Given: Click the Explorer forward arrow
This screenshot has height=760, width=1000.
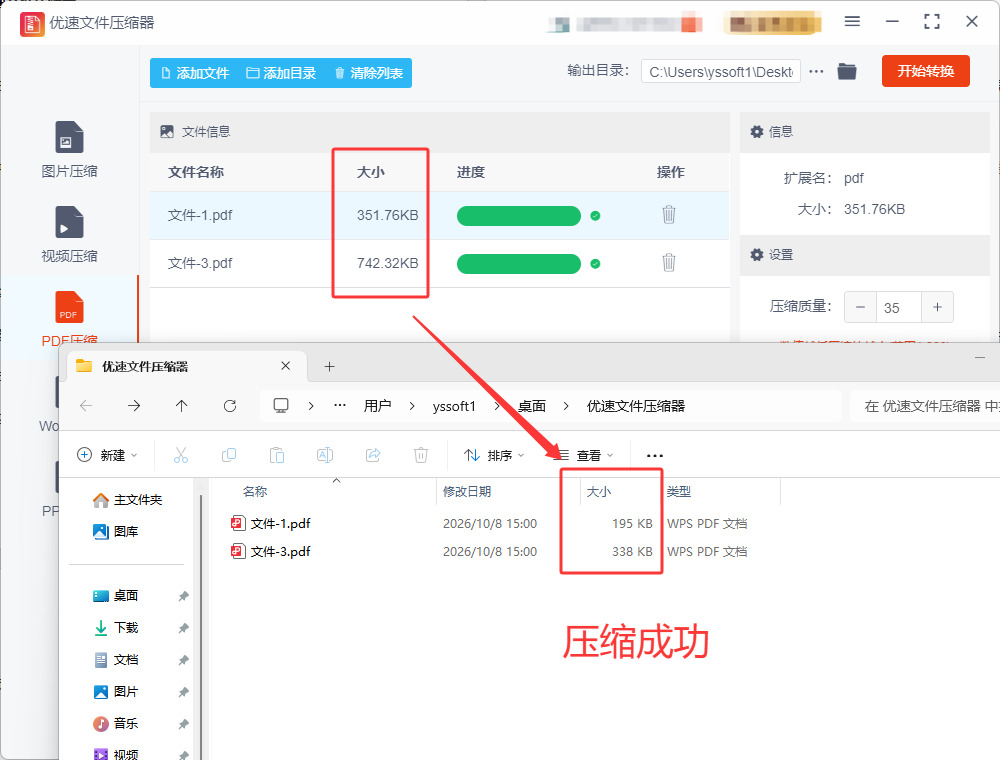Looking at the screenshot, I should click(134, 406).
